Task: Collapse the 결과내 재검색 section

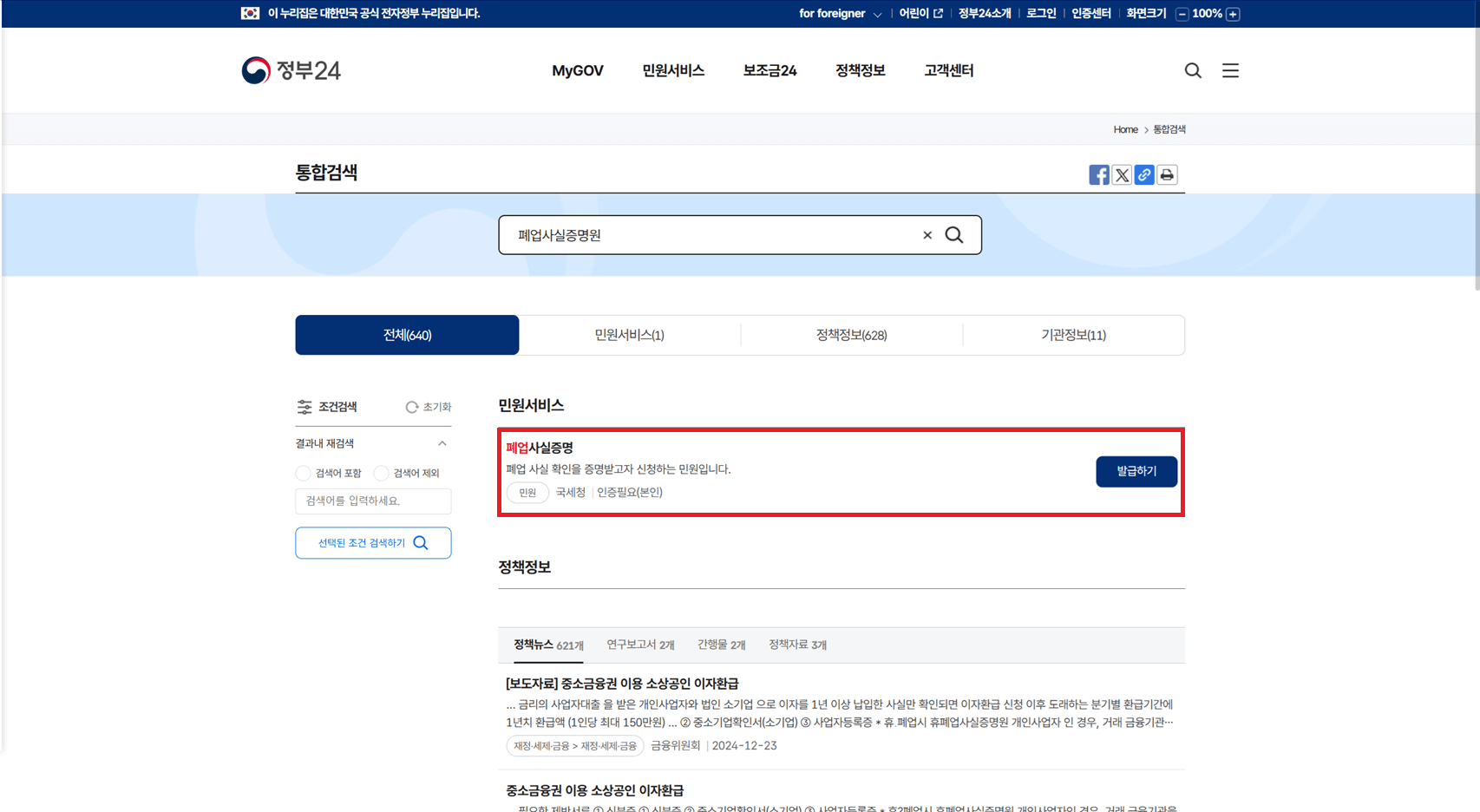Action: (x=442, y=443)
